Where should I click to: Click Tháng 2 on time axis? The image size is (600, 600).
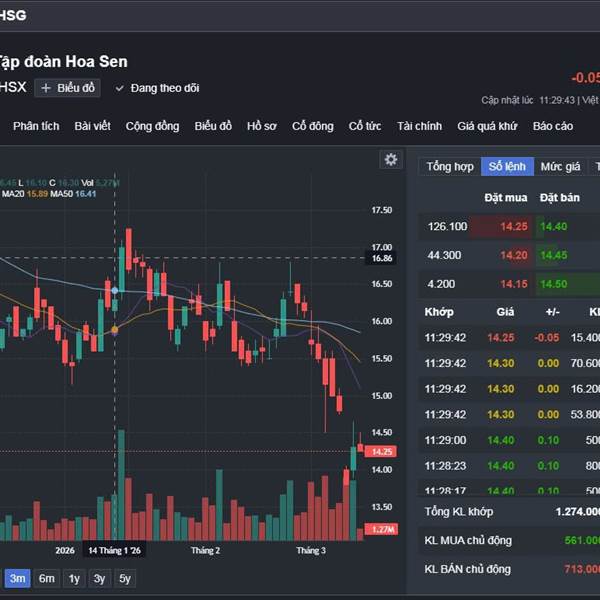(x=205, y=551)
